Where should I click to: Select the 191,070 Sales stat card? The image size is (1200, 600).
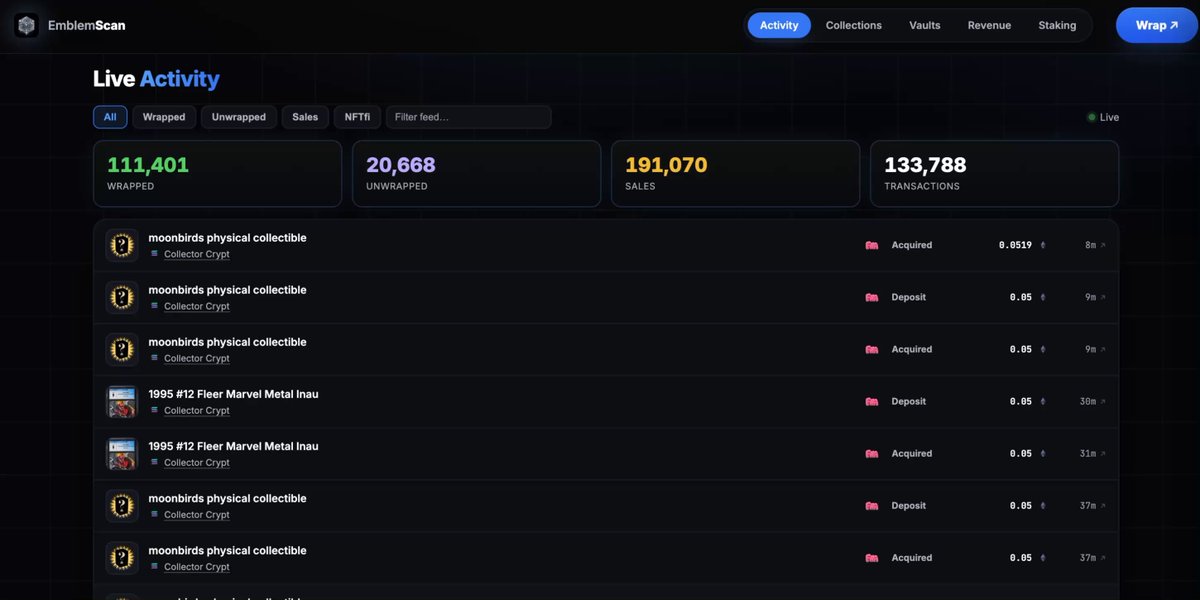click(735, 174)
